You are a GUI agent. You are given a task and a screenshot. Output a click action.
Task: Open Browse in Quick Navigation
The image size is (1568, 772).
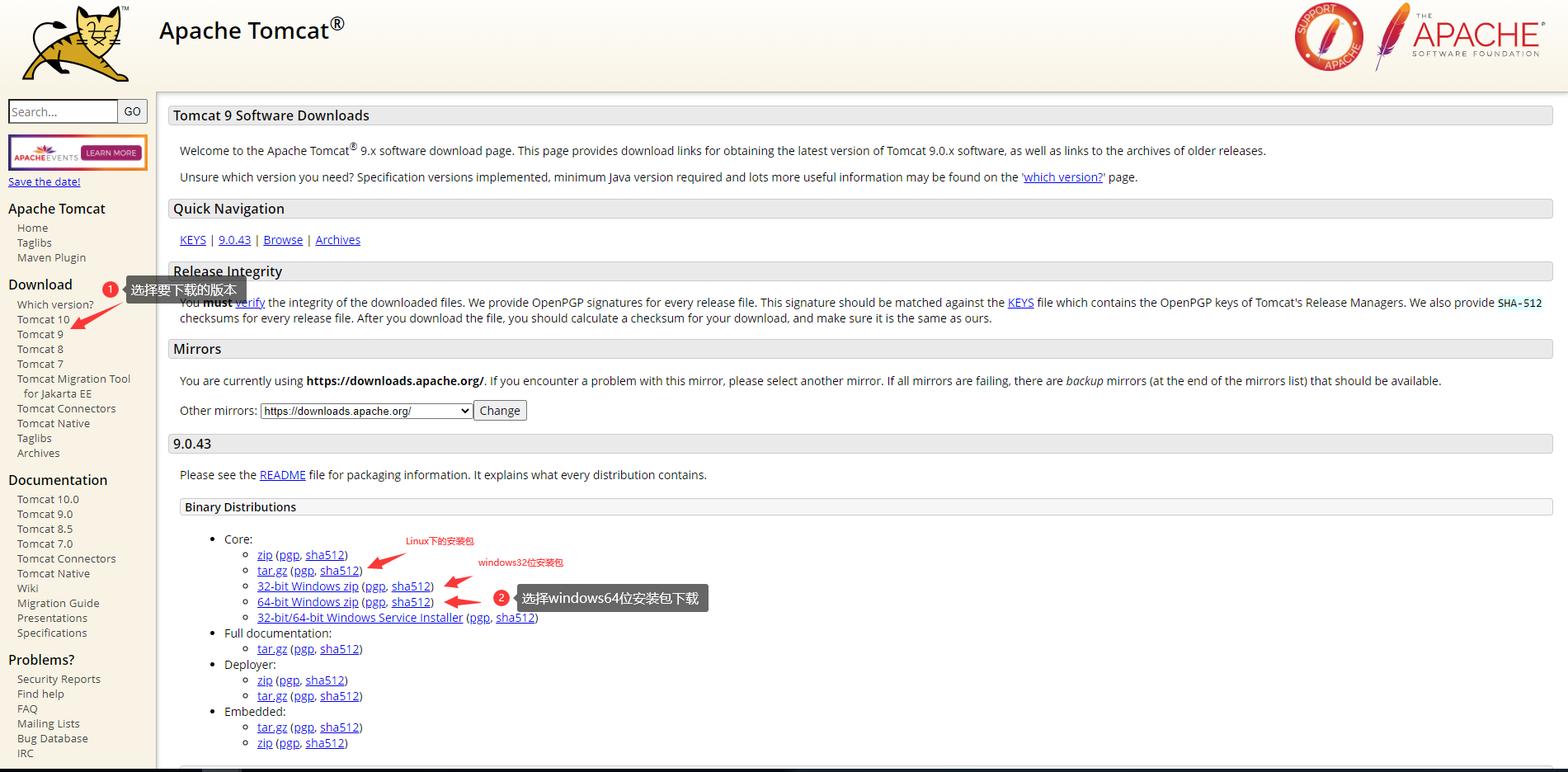coord(283,240)
